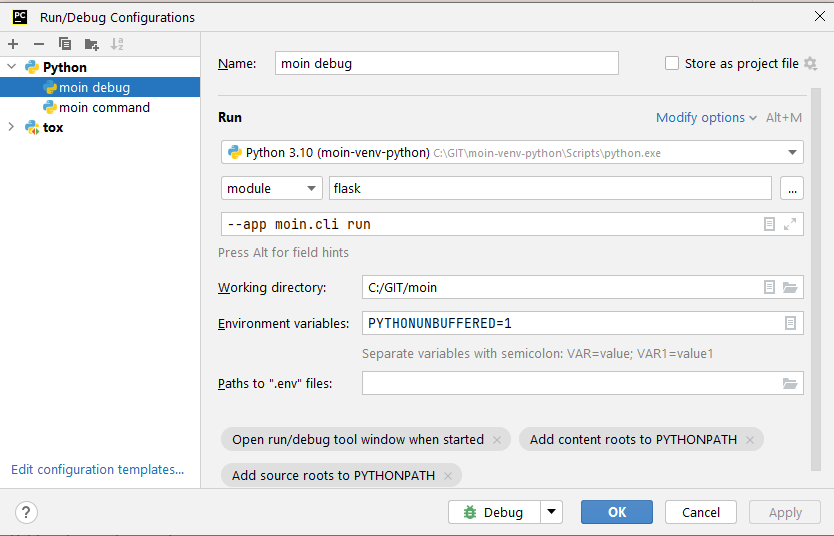Open the module/script type dropdown
This screenshot has width=834, height=536.
coord(272,188)
